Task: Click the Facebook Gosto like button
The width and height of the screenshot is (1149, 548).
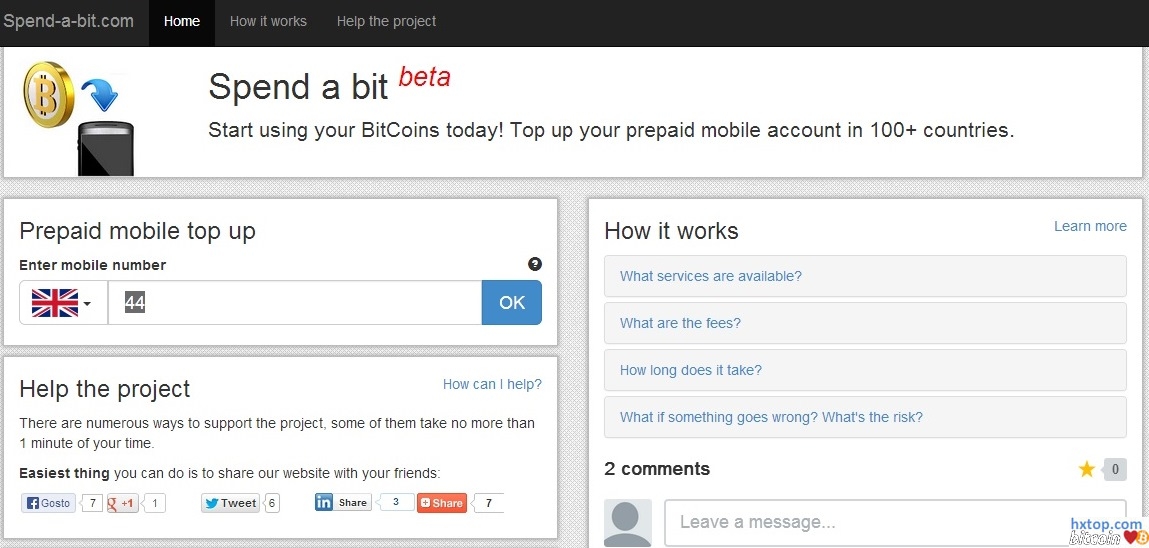Action: point(49,503)
